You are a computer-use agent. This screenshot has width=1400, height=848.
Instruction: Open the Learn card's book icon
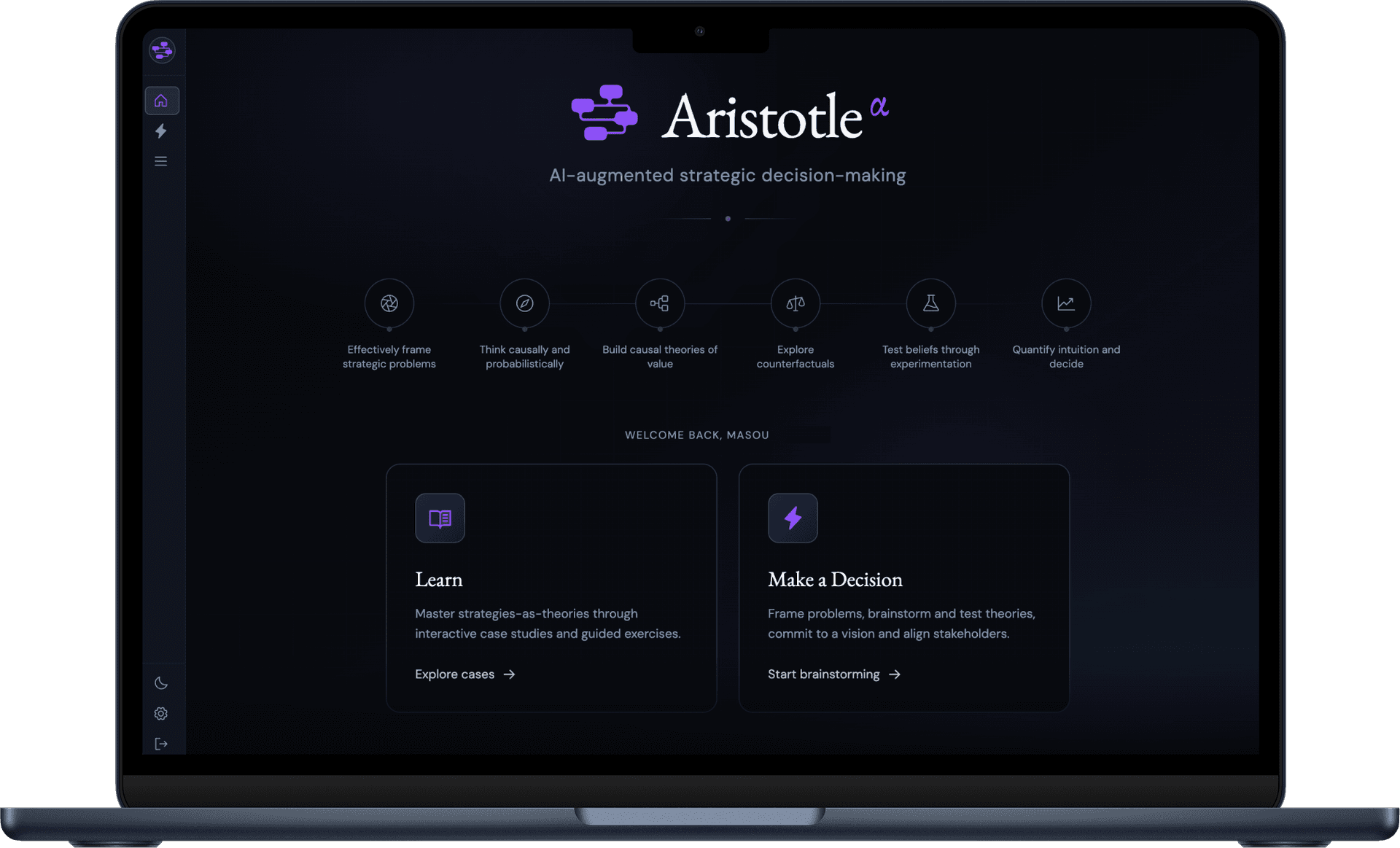tap(439, 518)
